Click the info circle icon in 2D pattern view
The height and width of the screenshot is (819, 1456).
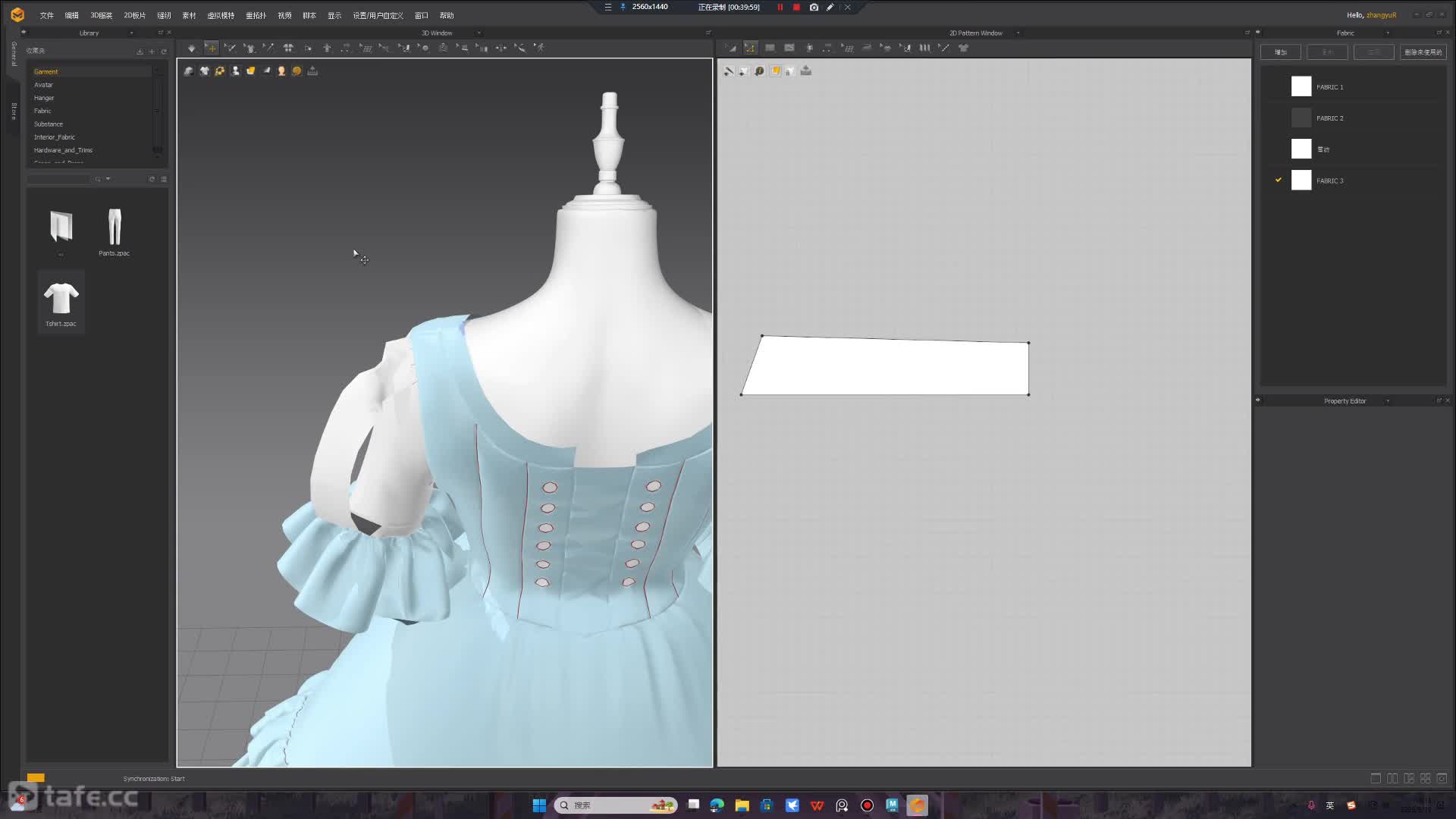click(759, 71)
